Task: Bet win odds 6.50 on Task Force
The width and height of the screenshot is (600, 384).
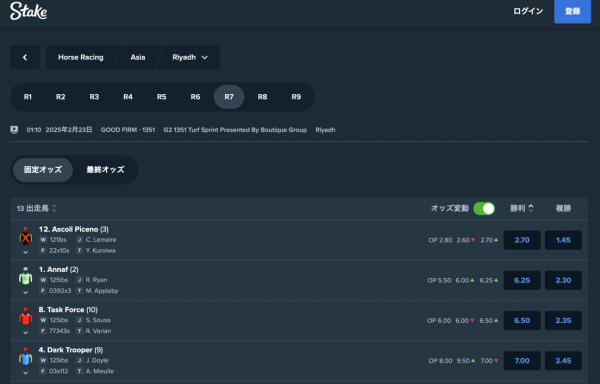Action: click(x=522, y=321)
